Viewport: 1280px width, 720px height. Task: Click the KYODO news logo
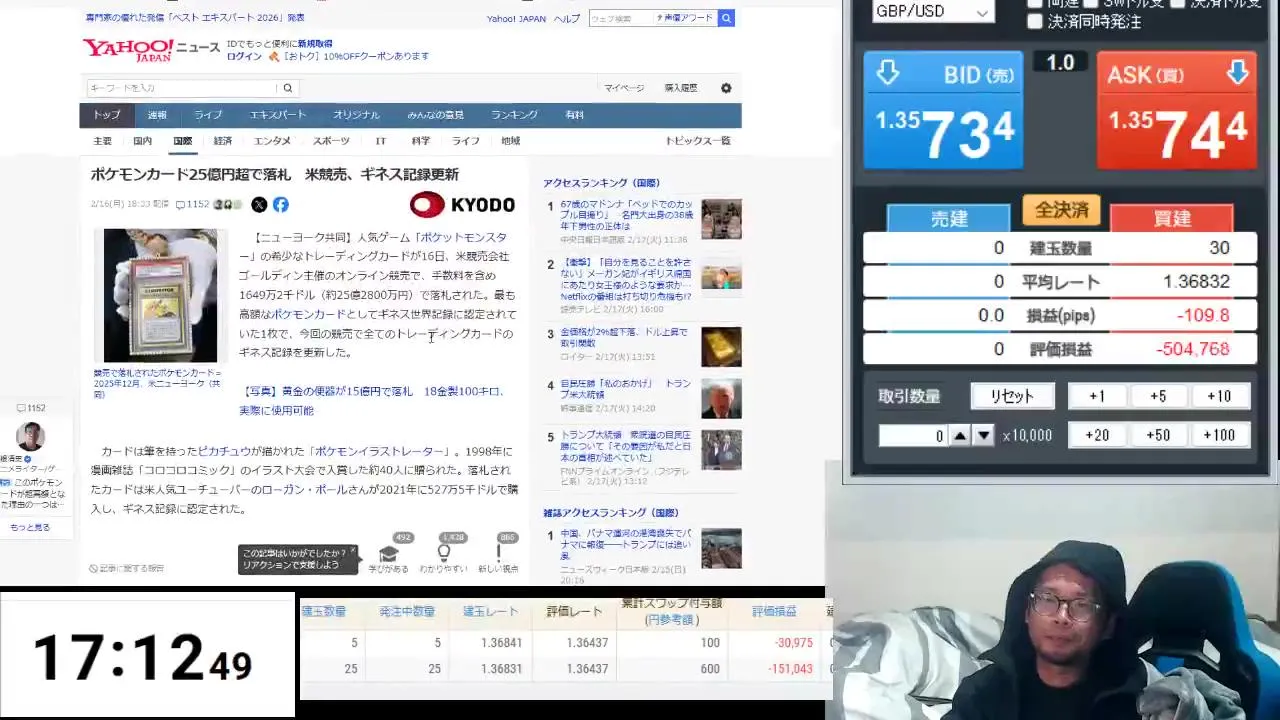[462, 204]
